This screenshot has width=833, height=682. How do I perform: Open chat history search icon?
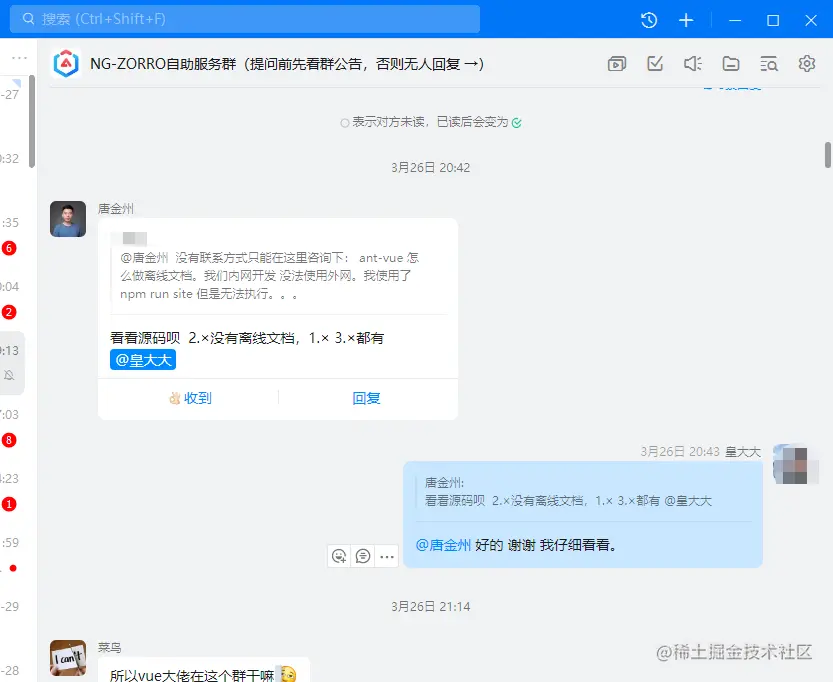(769, 64)
